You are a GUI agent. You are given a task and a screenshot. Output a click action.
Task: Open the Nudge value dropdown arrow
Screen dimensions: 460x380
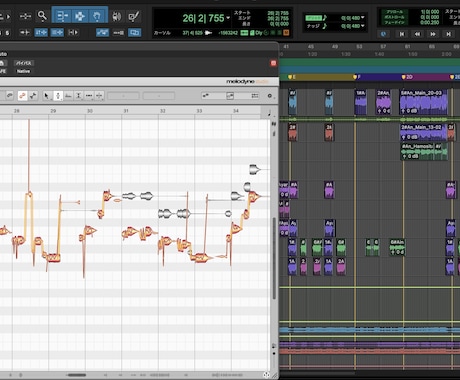[x=363, y=26]
